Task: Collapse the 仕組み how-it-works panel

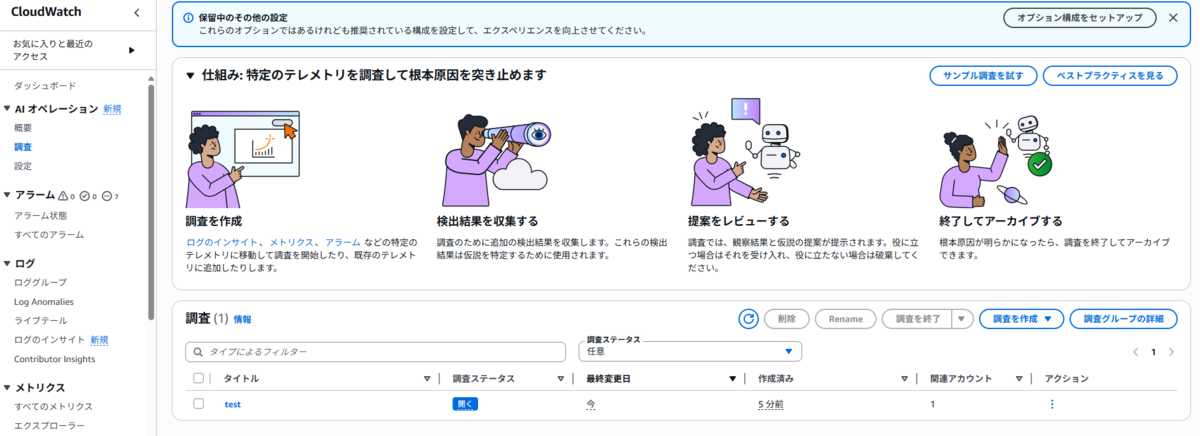Action: [190, 76]
